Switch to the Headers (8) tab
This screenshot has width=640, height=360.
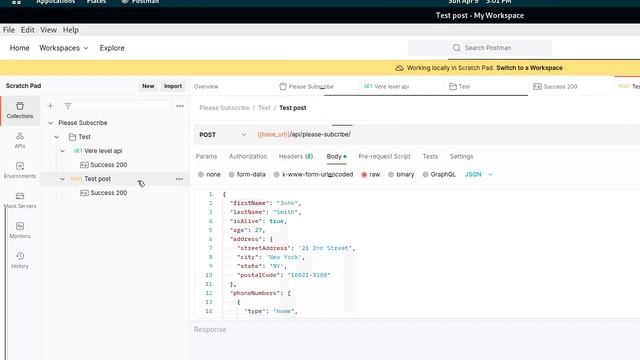[x=296, y=156]
